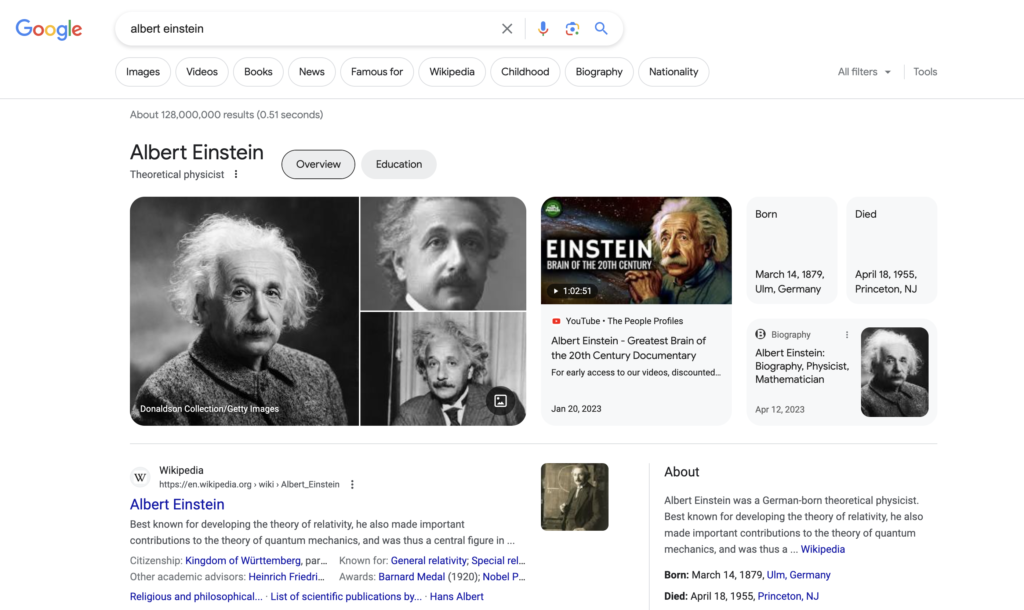Click the blue magnifier search button
This screenshot has height=610, width=1024.
pos(601,29)
